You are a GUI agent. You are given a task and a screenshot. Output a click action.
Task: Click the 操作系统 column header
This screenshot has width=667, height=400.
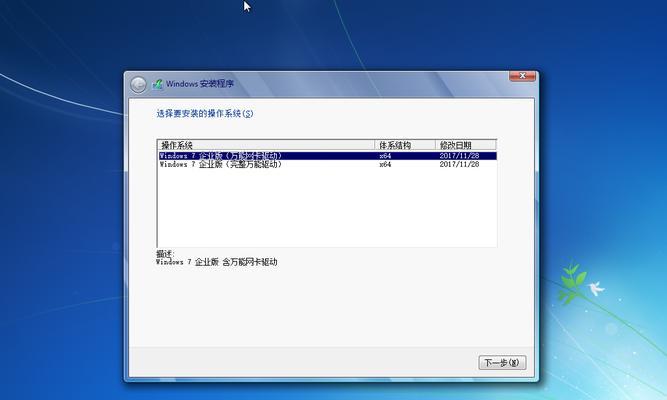266,145
